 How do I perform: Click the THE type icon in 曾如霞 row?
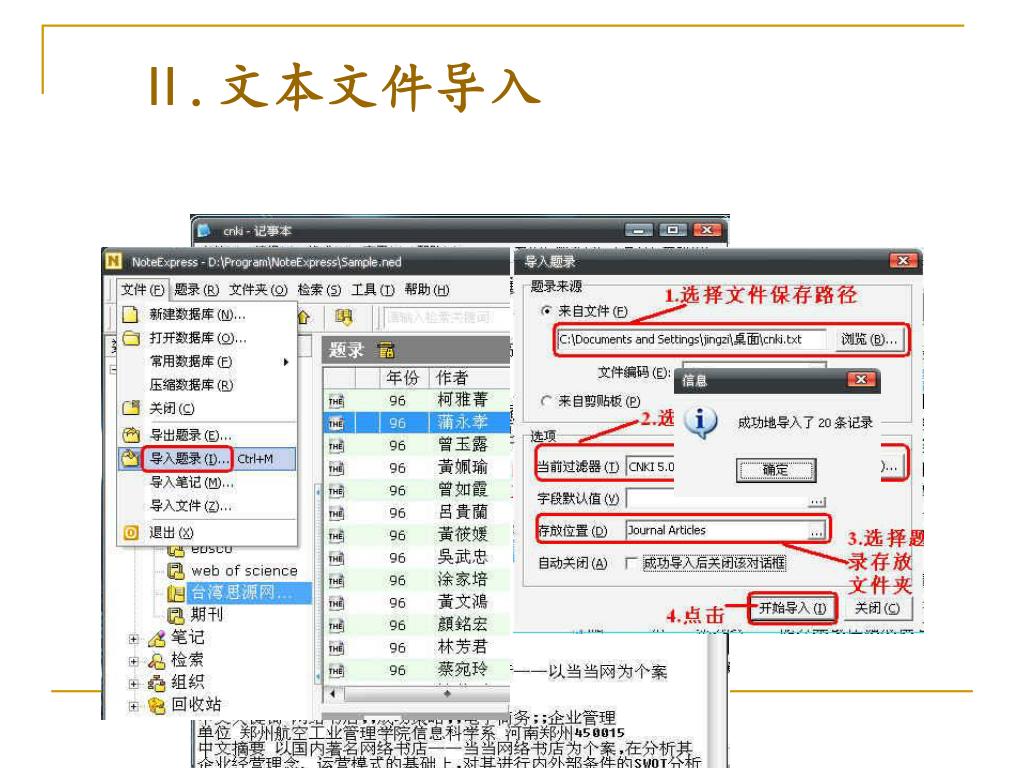coord(336,491)
